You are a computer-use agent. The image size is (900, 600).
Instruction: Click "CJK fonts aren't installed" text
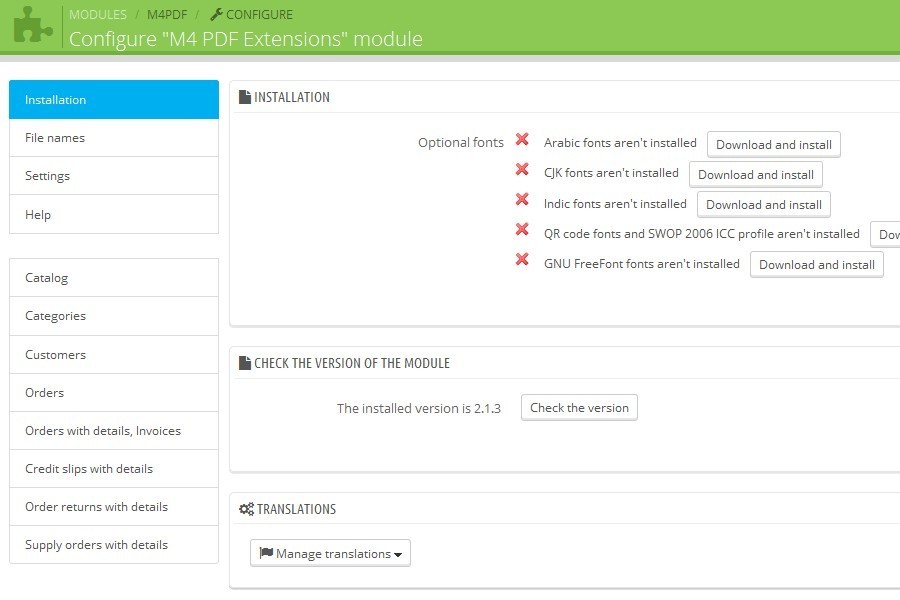[611, 173]
